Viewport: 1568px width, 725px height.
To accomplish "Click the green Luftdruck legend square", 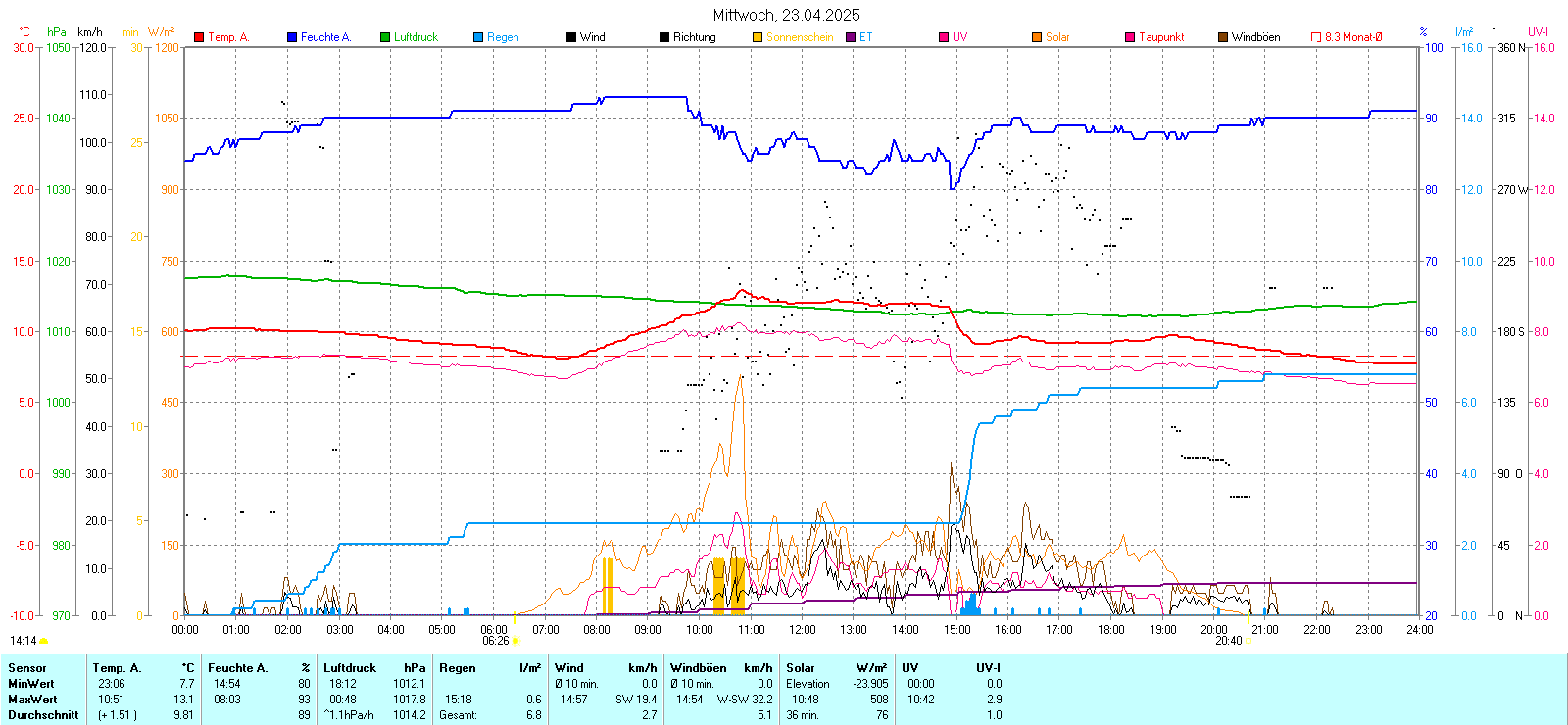I will pos(385,37).
